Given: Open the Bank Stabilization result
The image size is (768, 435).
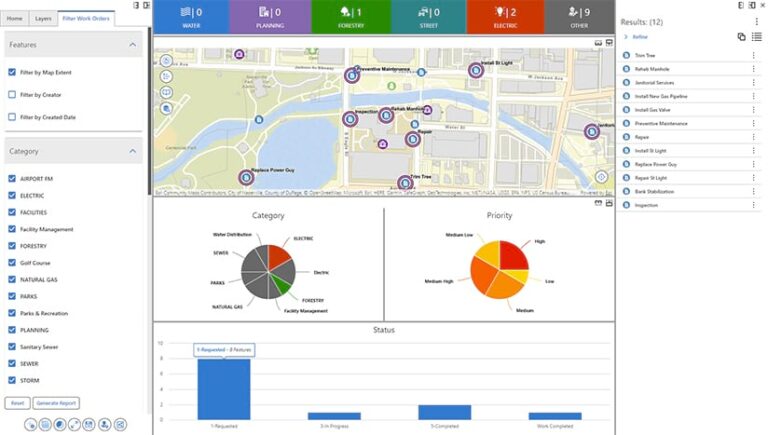Looking at the screenshot, I should (691, 192).
